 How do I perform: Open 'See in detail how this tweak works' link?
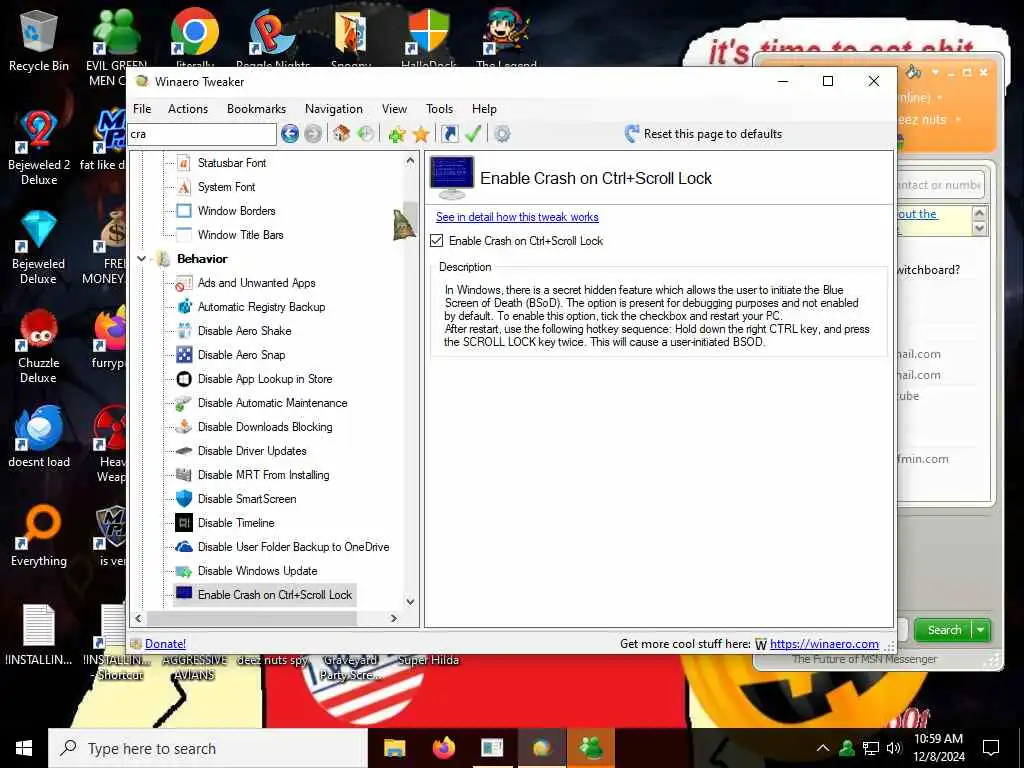(517, 217)
